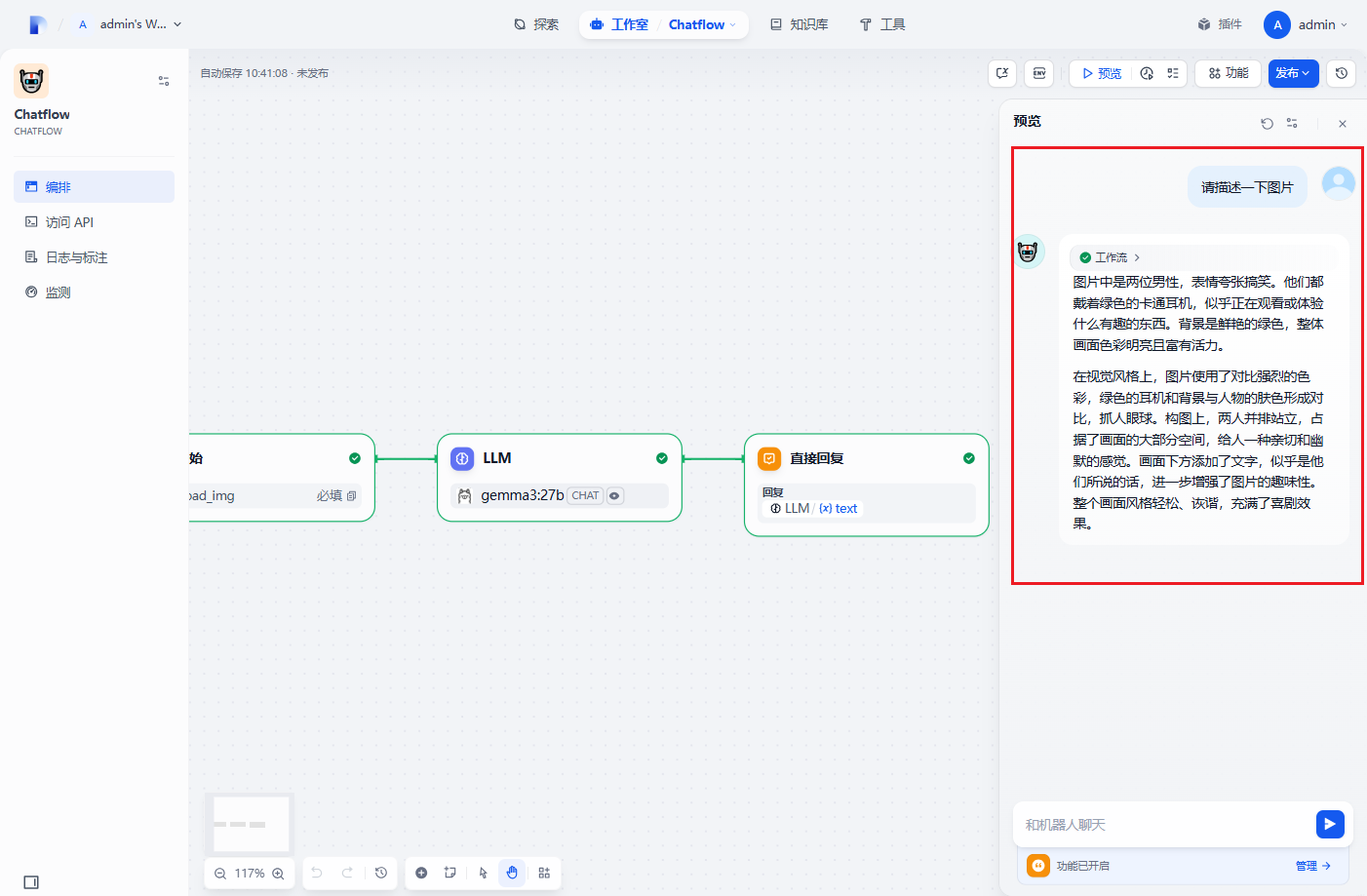
Task: Open 日志与标注 in the sidebar
Action: click(x=94, y=257)
